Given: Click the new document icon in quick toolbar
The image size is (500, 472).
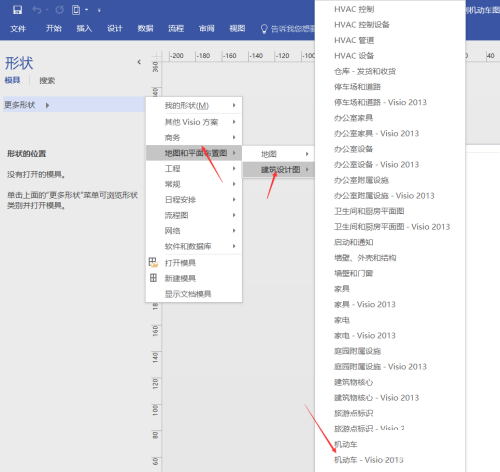Looking at the screenshot, I should tap(76, 10).
